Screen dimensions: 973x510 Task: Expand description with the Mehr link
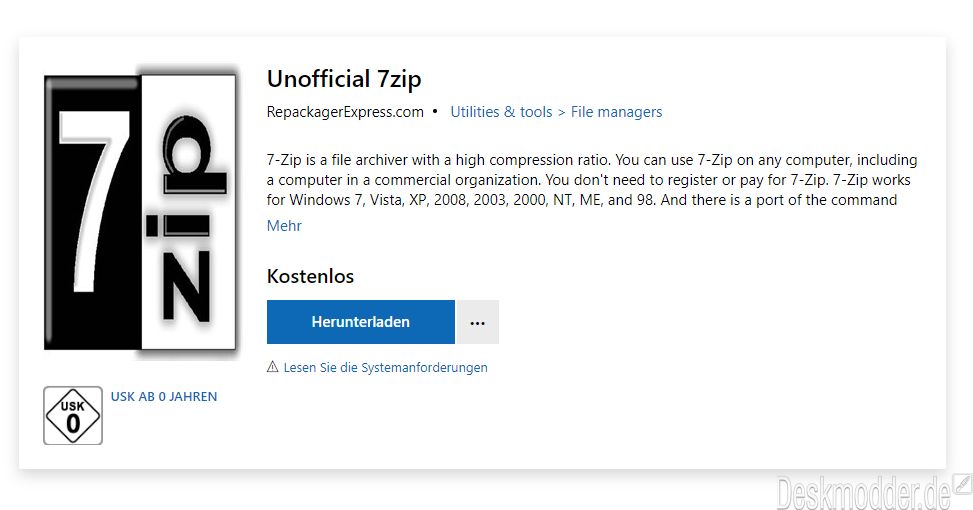(284, 226)
